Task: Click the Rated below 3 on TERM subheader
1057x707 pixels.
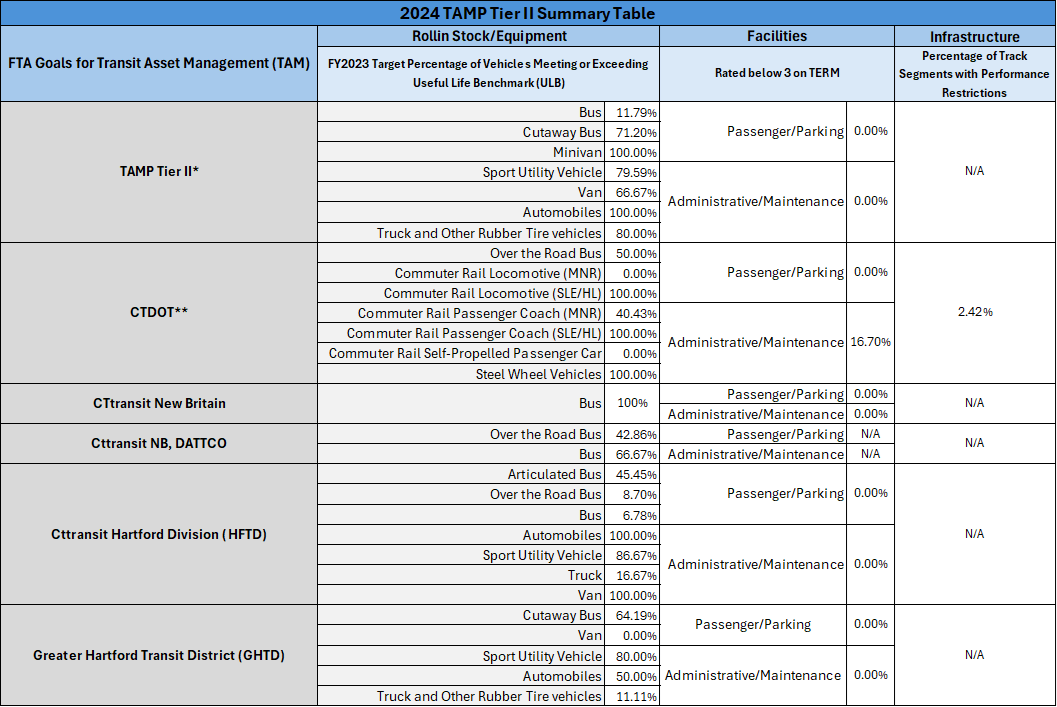Action: [777, 74]
